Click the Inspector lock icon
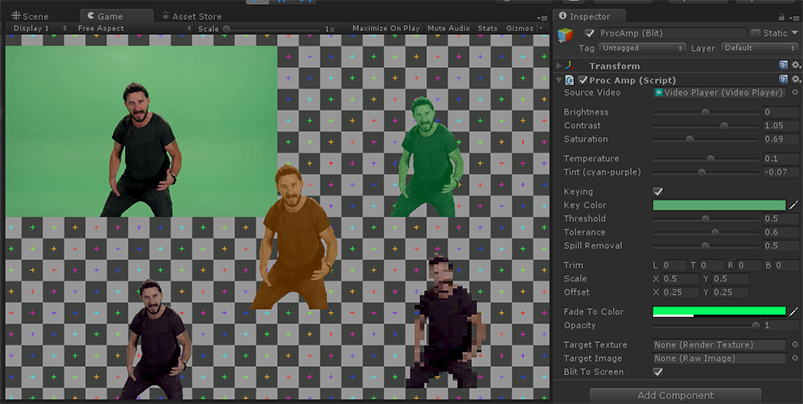 [782, 17]
